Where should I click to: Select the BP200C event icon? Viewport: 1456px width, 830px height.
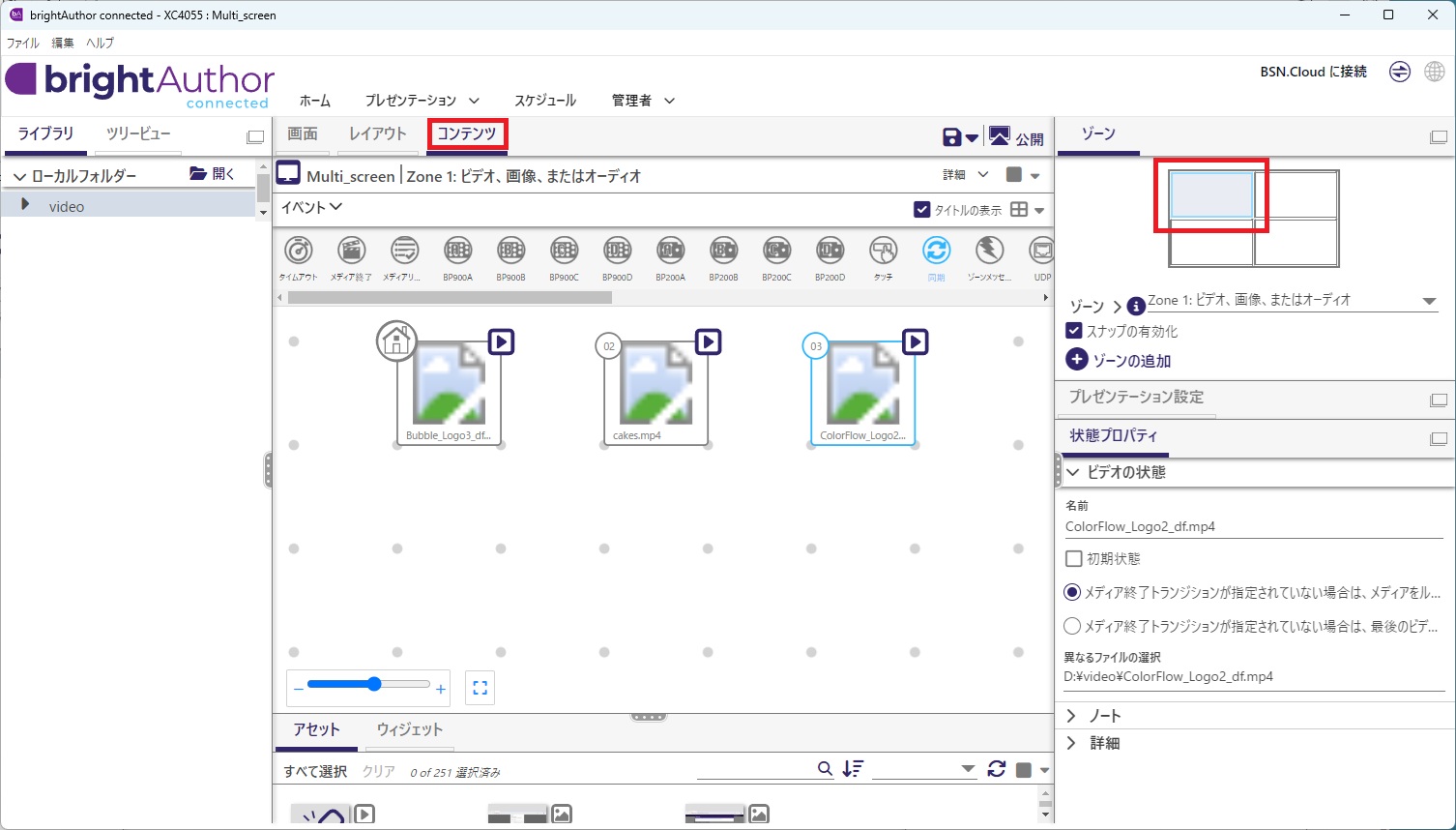(x=776, y=251)
